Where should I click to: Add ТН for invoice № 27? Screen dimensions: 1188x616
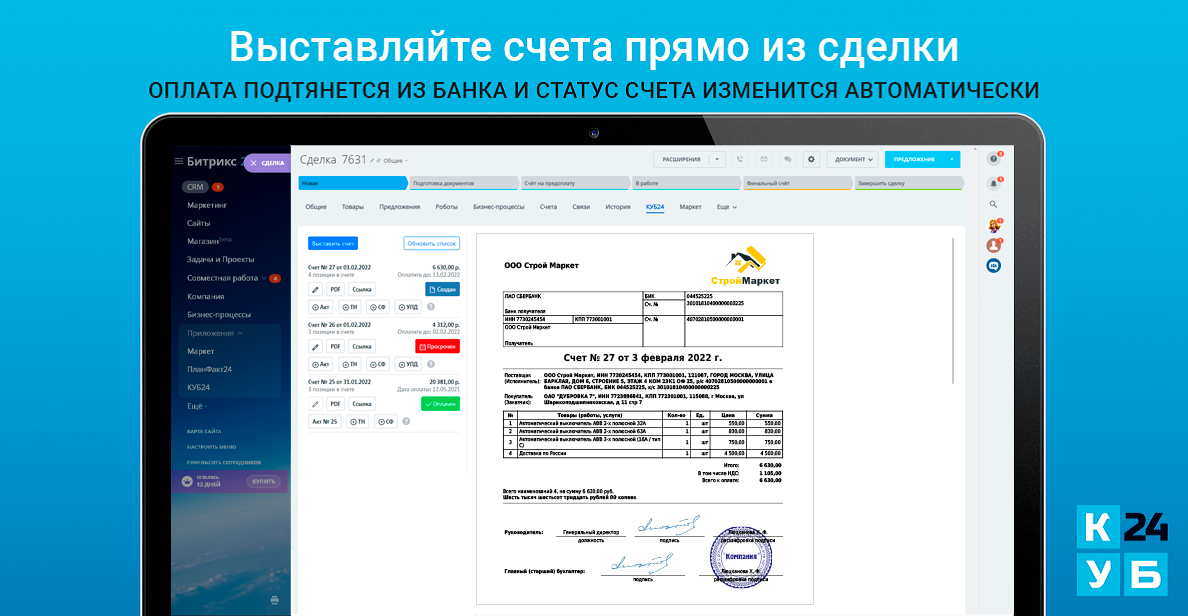[x=349, y=307]
